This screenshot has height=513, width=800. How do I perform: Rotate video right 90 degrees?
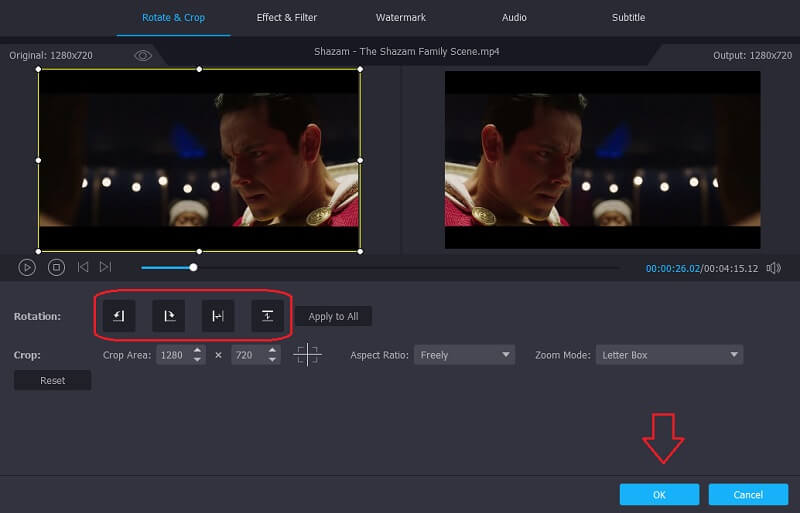169,316
